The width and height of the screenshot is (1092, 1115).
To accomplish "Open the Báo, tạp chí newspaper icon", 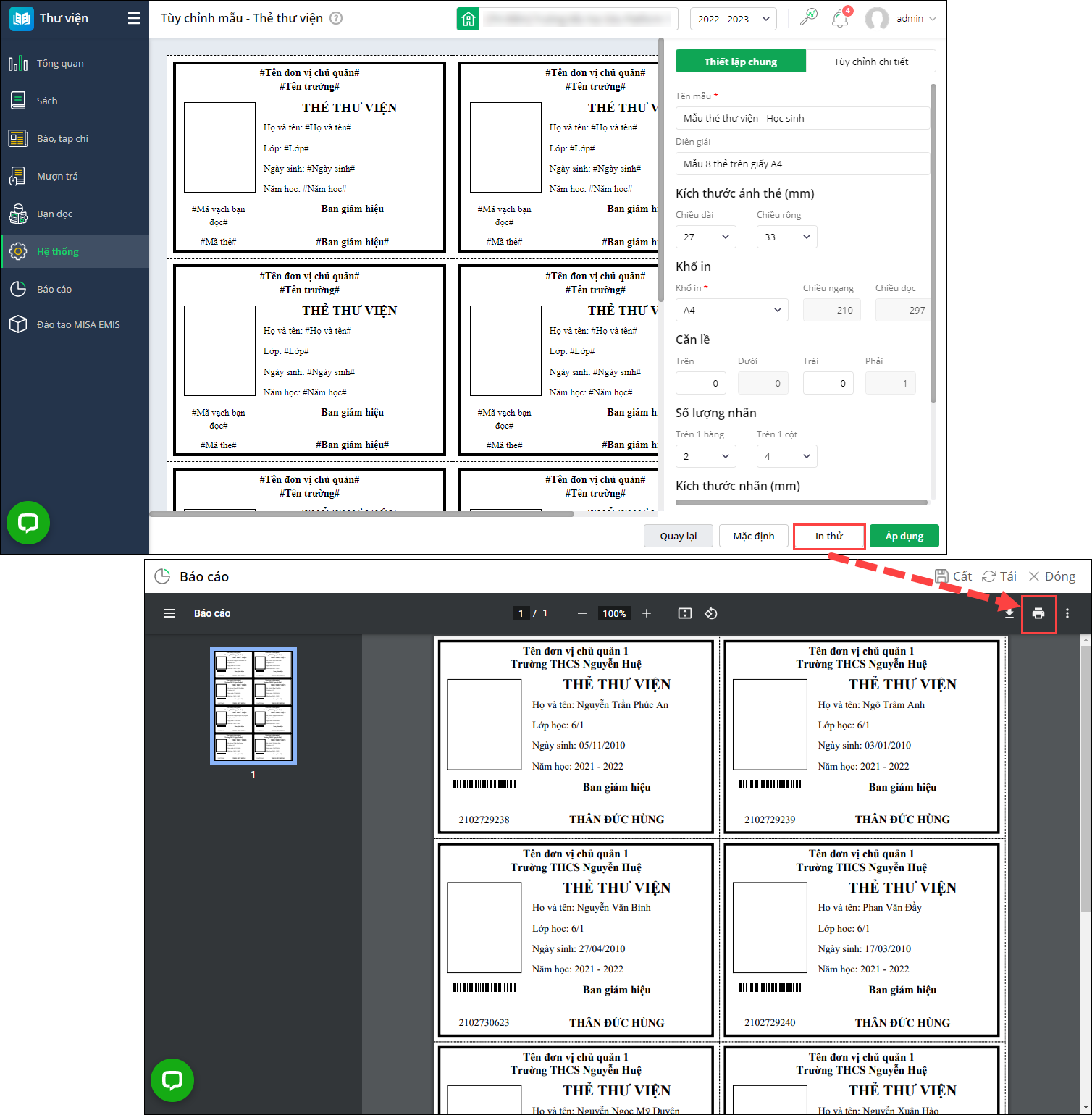I will click(x=18, y=138).
